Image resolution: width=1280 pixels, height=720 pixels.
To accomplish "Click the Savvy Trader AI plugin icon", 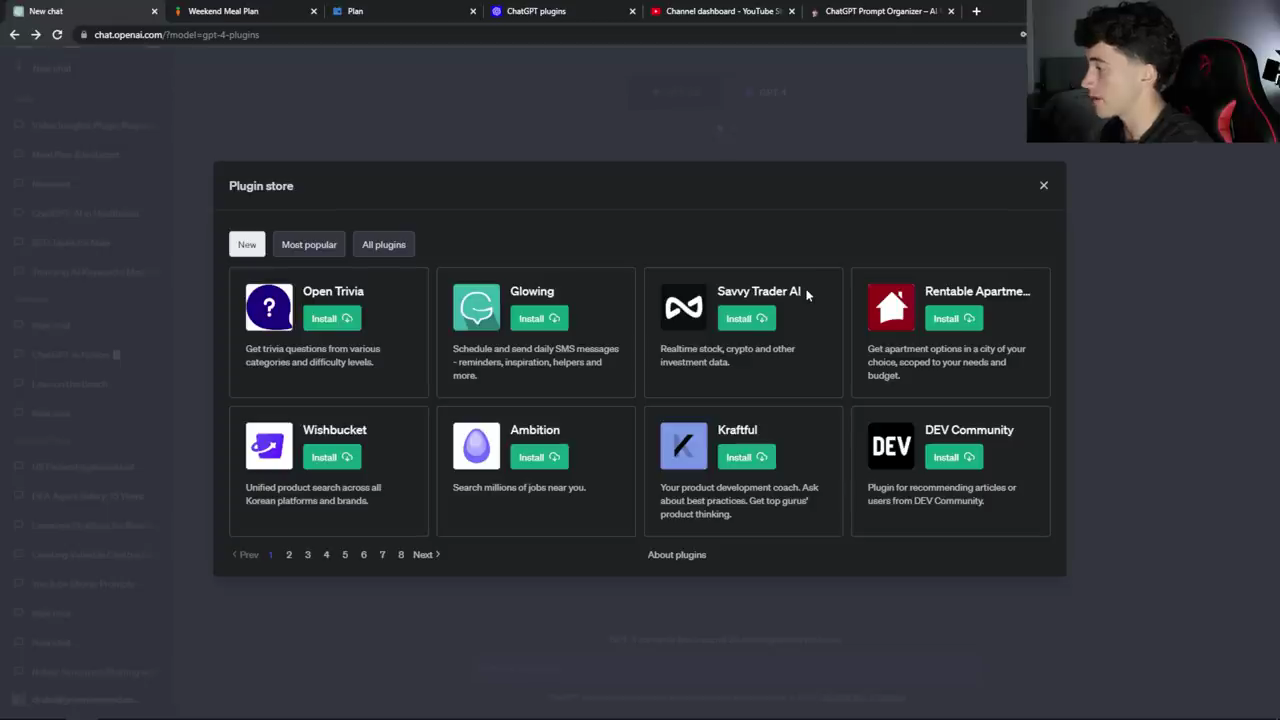I will 684,307.
